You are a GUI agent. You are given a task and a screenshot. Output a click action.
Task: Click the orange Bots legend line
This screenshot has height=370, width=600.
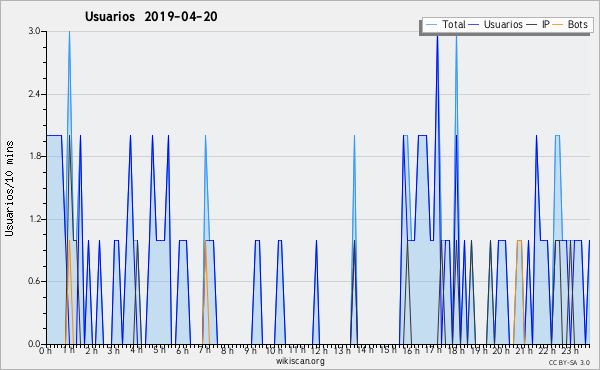click(x=558, y=25)
